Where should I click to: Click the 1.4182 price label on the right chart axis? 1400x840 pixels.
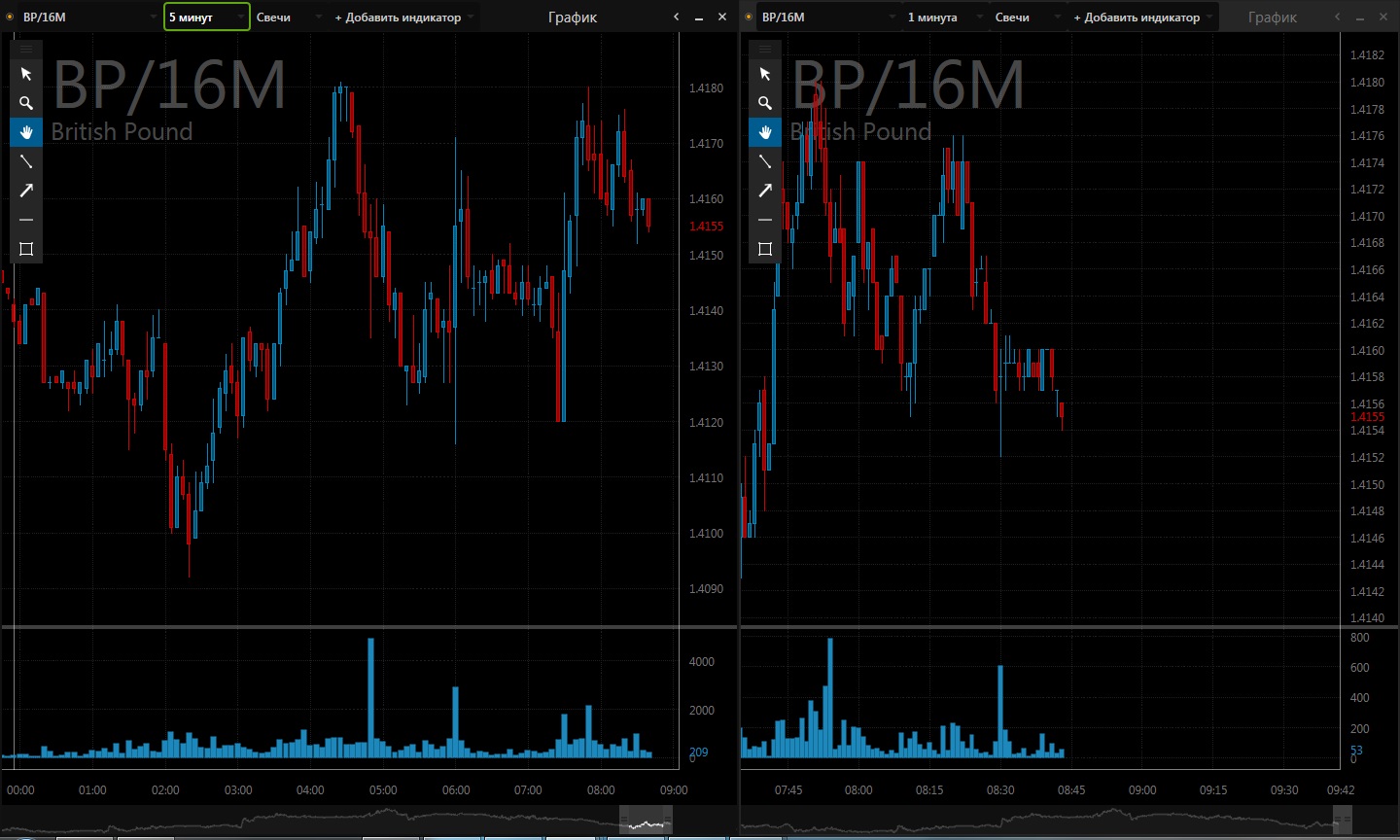click(1367, 55)
